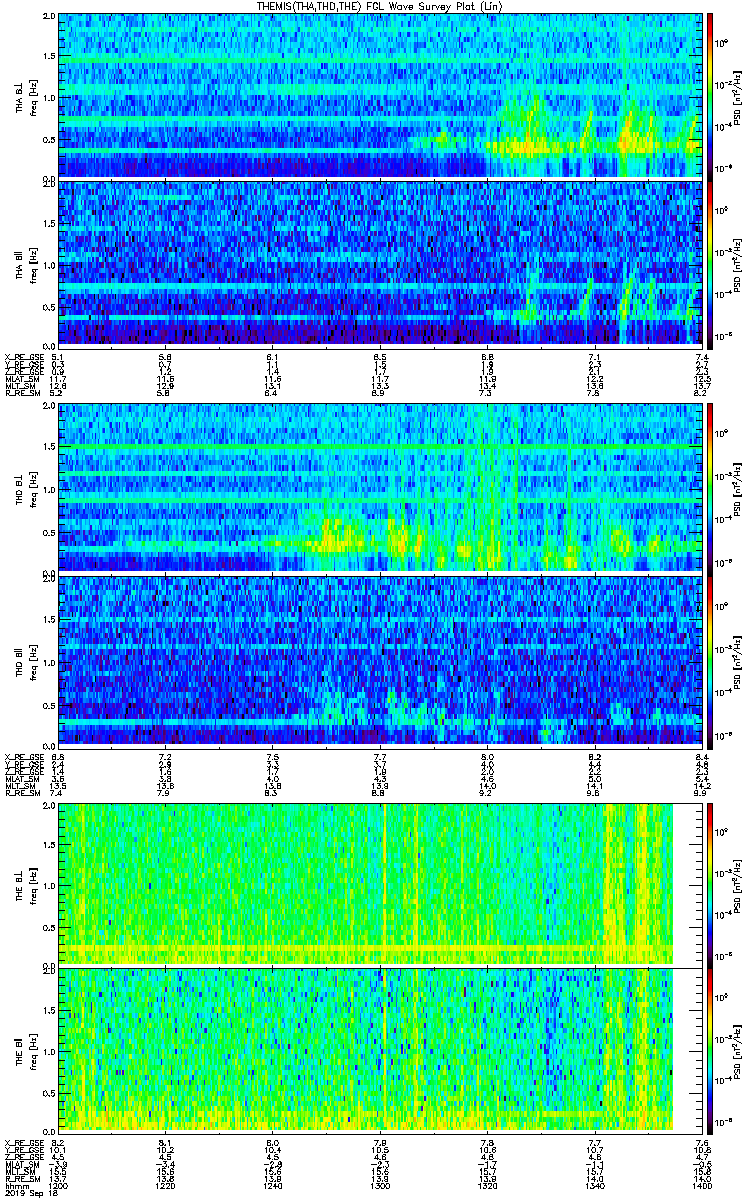This screenshot has width=750, height=1200.
Task: Click the THA B⊥ freq [Hz] axis label
Action: point(32,96)
